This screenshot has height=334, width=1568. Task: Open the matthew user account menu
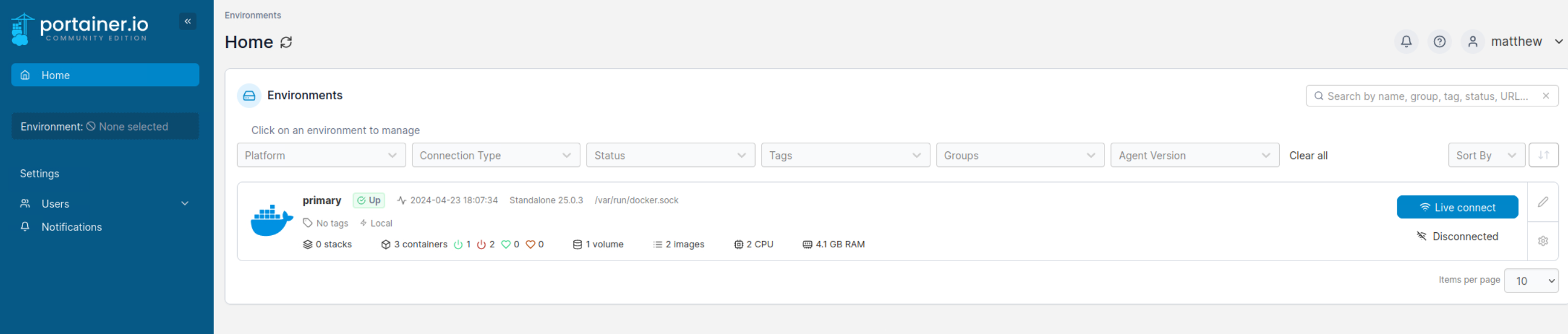click(1515, 42)
